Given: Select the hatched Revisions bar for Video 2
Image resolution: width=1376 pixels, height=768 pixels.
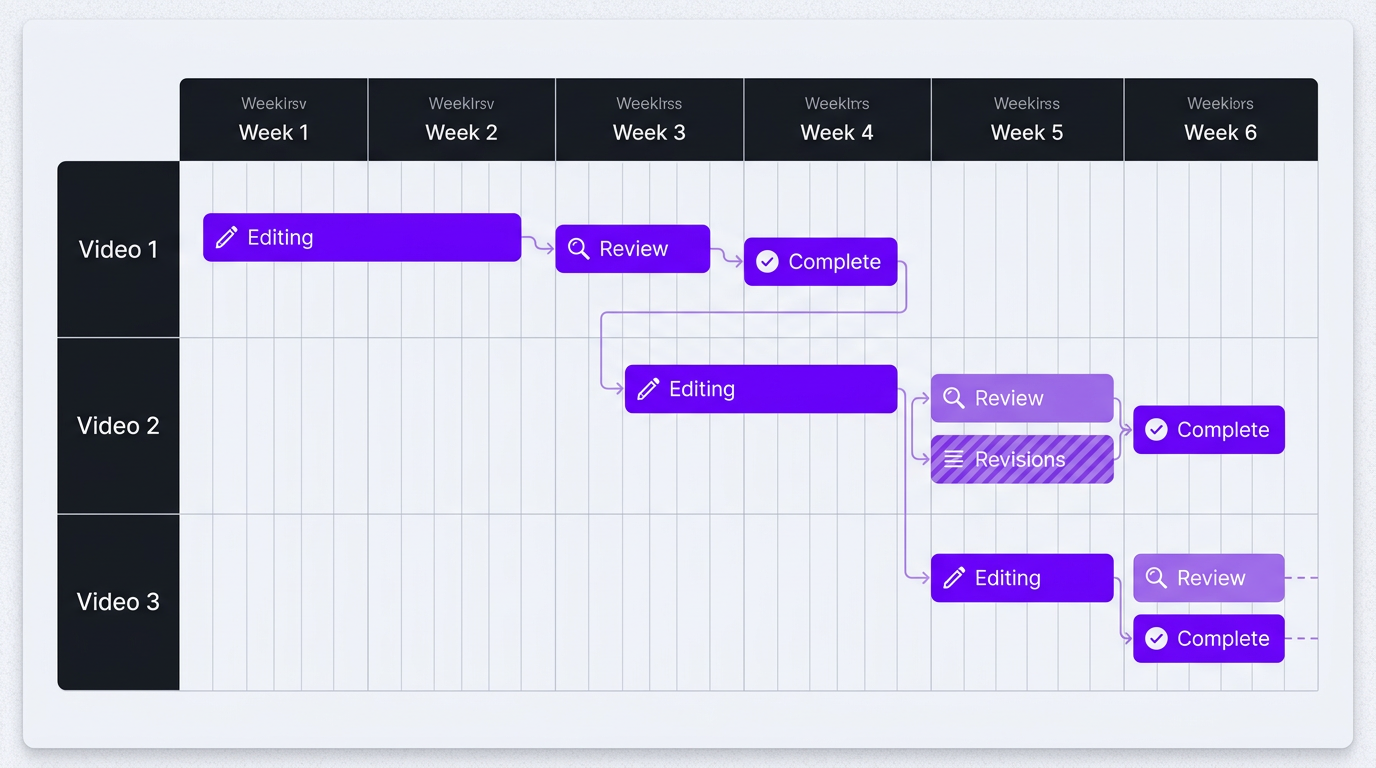Looking at the screenshot, I should pos(1022,459).
